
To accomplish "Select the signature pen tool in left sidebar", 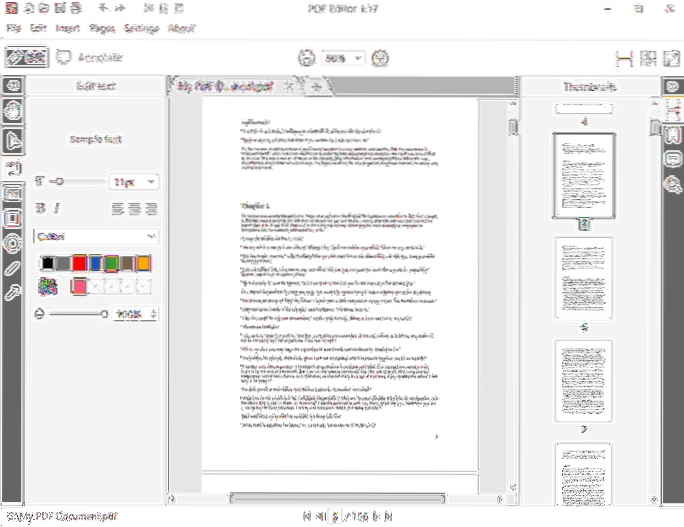I will pos(13,293).
